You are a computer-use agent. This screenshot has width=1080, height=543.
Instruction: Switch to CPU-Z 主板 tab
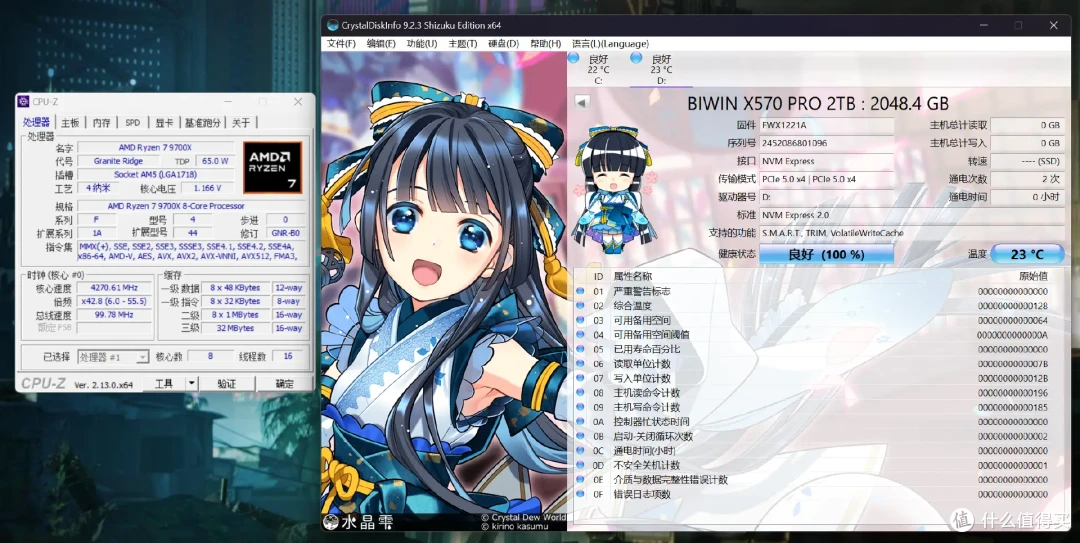click(70, 123)
